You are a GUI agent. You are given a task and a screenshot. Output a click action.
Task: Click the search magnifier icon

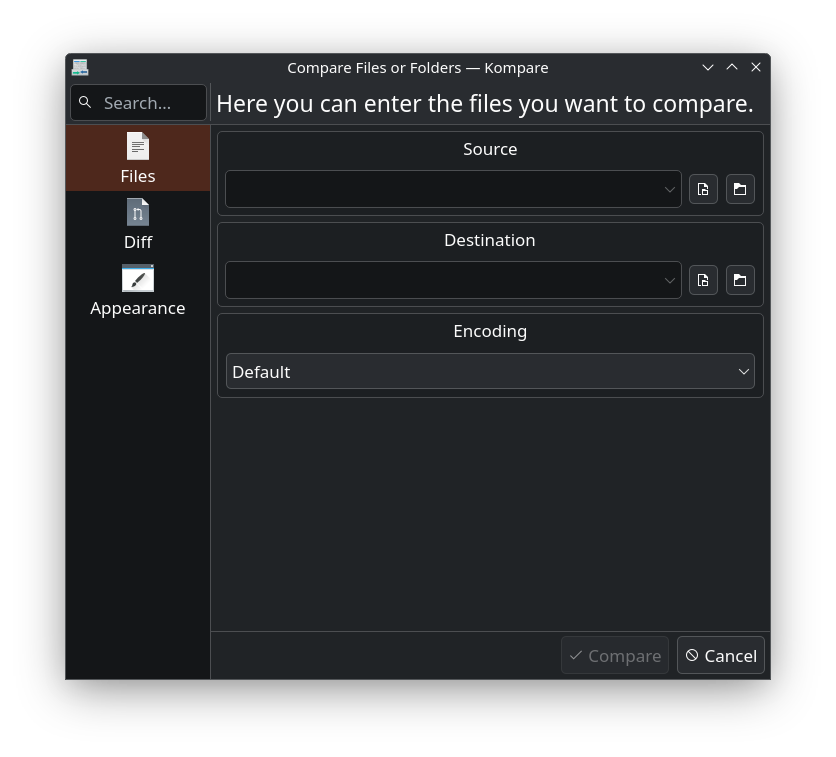click(x=85, y=102)
